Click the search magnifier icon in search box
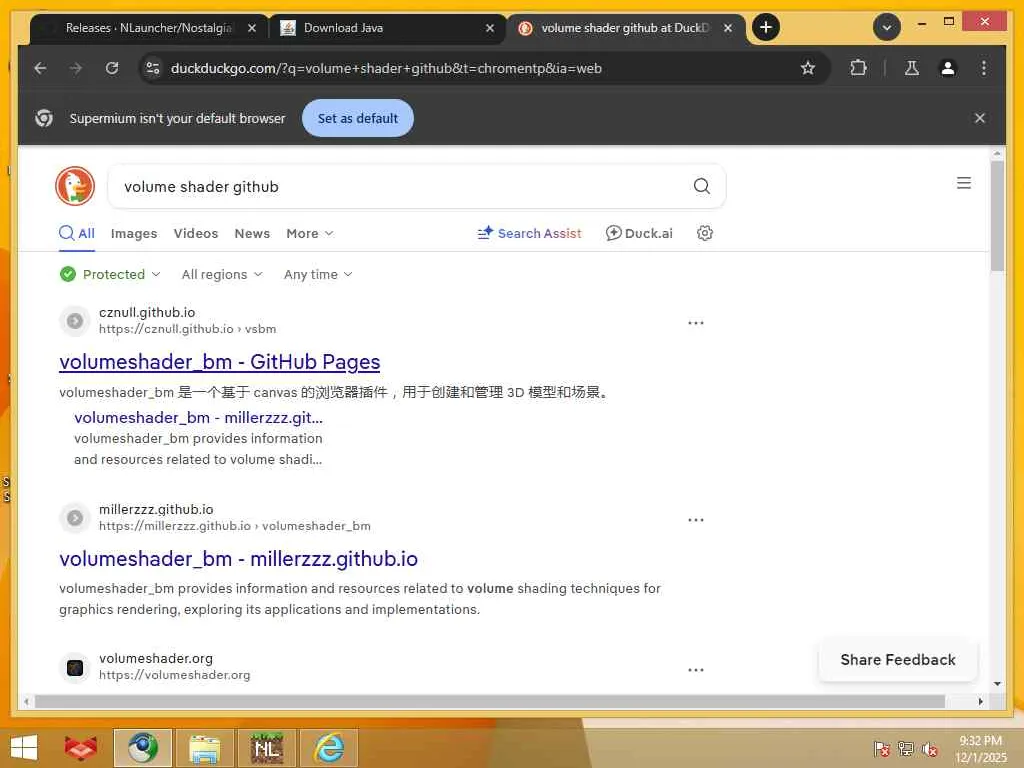 701,186
